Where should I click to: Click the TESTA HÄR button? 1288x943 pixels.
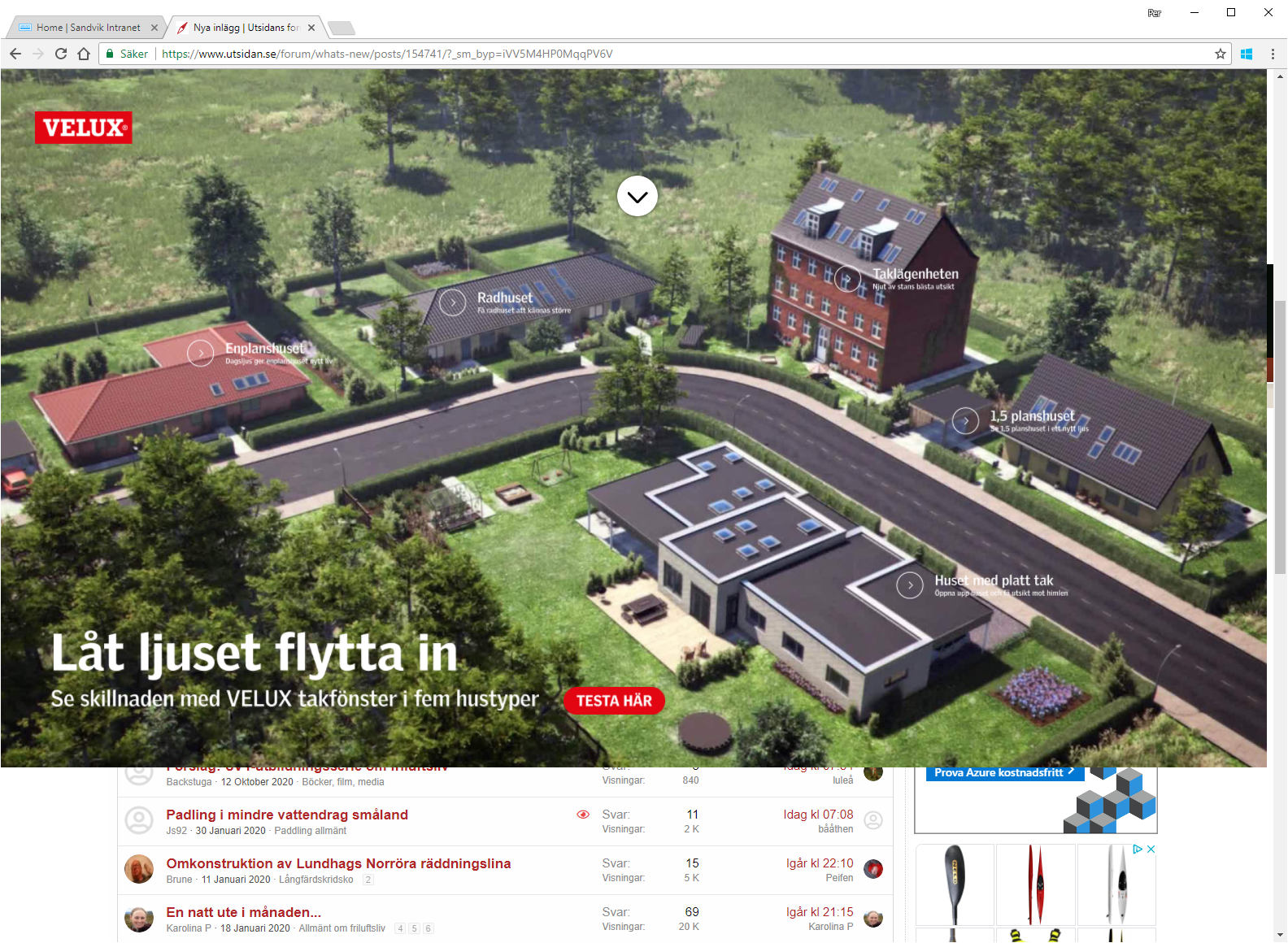coord(614,701)
